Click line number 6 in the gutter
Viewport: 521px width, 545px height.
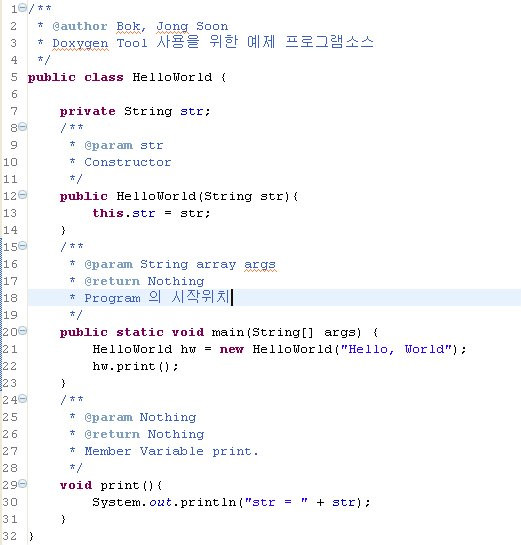pos(14,94)
